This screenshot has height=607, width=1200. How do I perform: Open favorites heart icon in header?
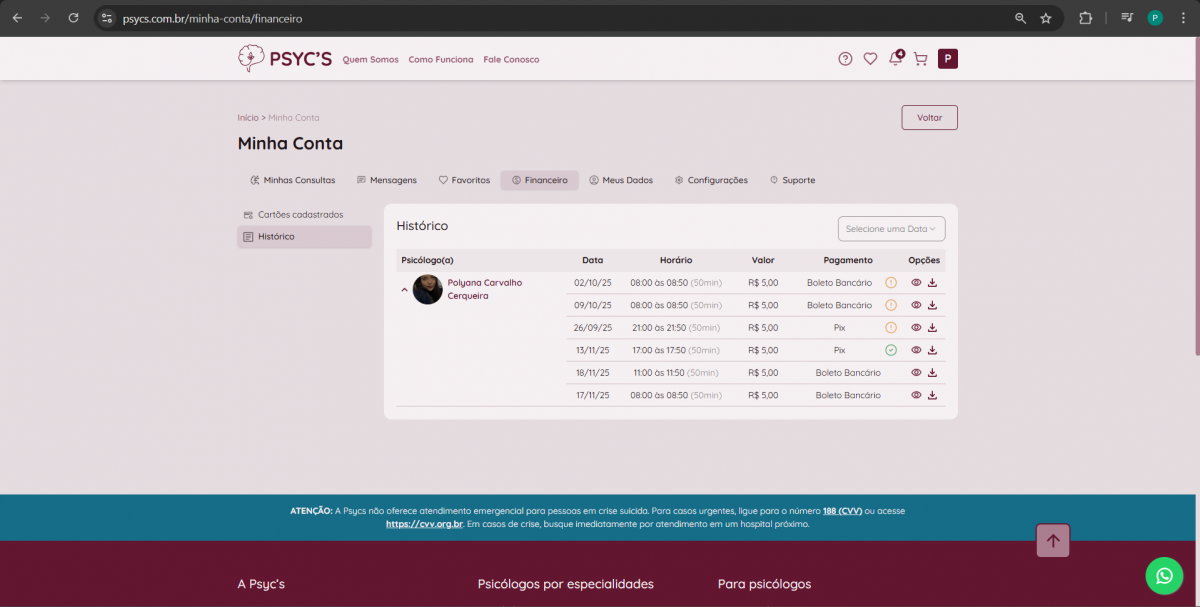click(870, 59)
